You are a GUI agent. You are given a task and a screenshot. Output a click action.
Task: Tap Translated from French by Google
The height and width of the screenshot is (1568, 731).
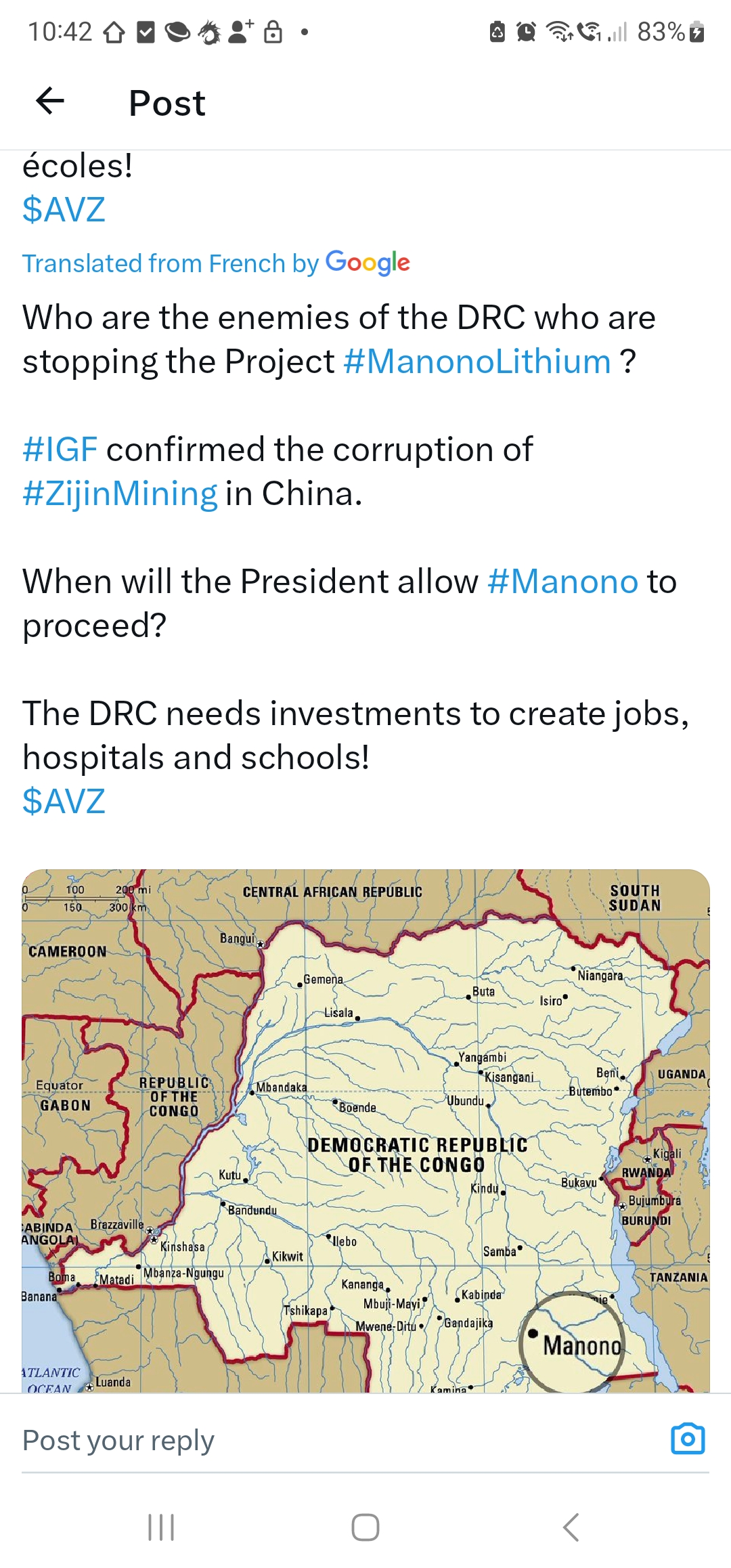point(216,263)
